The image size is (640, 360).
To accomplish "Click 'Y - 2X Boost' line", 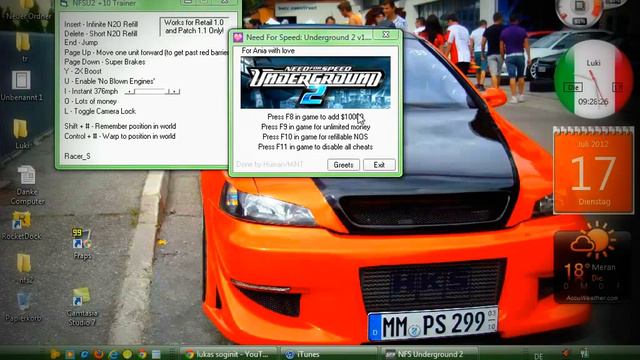I will [83, 71].
